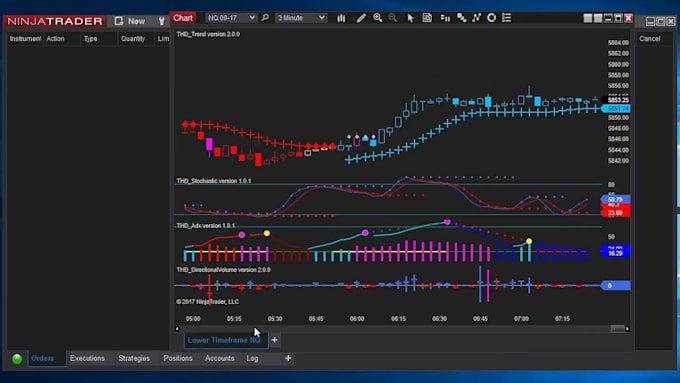Switch to the Executions tab
680x383 pixels.
tap(87, 358)
